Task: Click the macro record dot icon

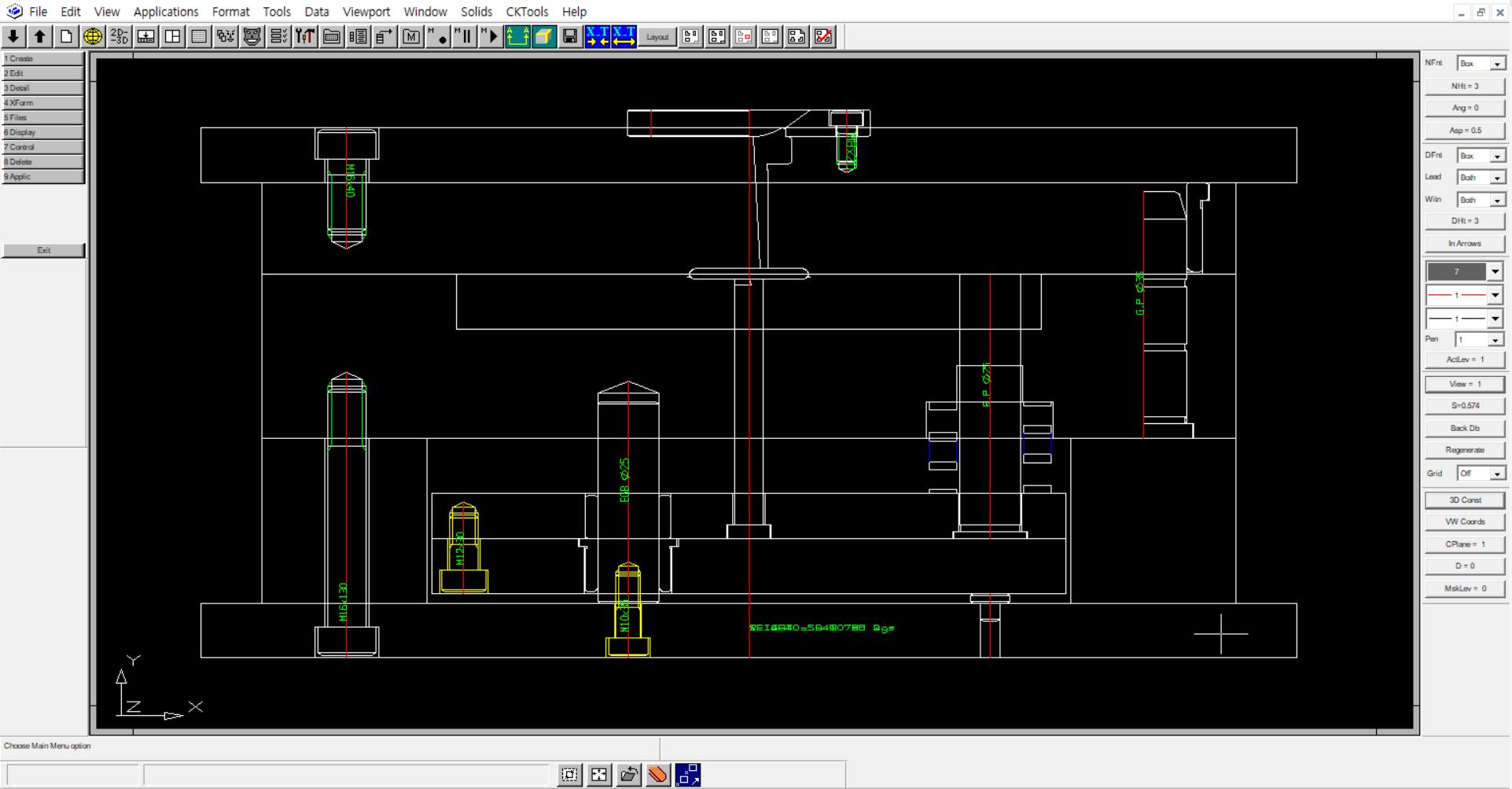Action: pos(439,36)
